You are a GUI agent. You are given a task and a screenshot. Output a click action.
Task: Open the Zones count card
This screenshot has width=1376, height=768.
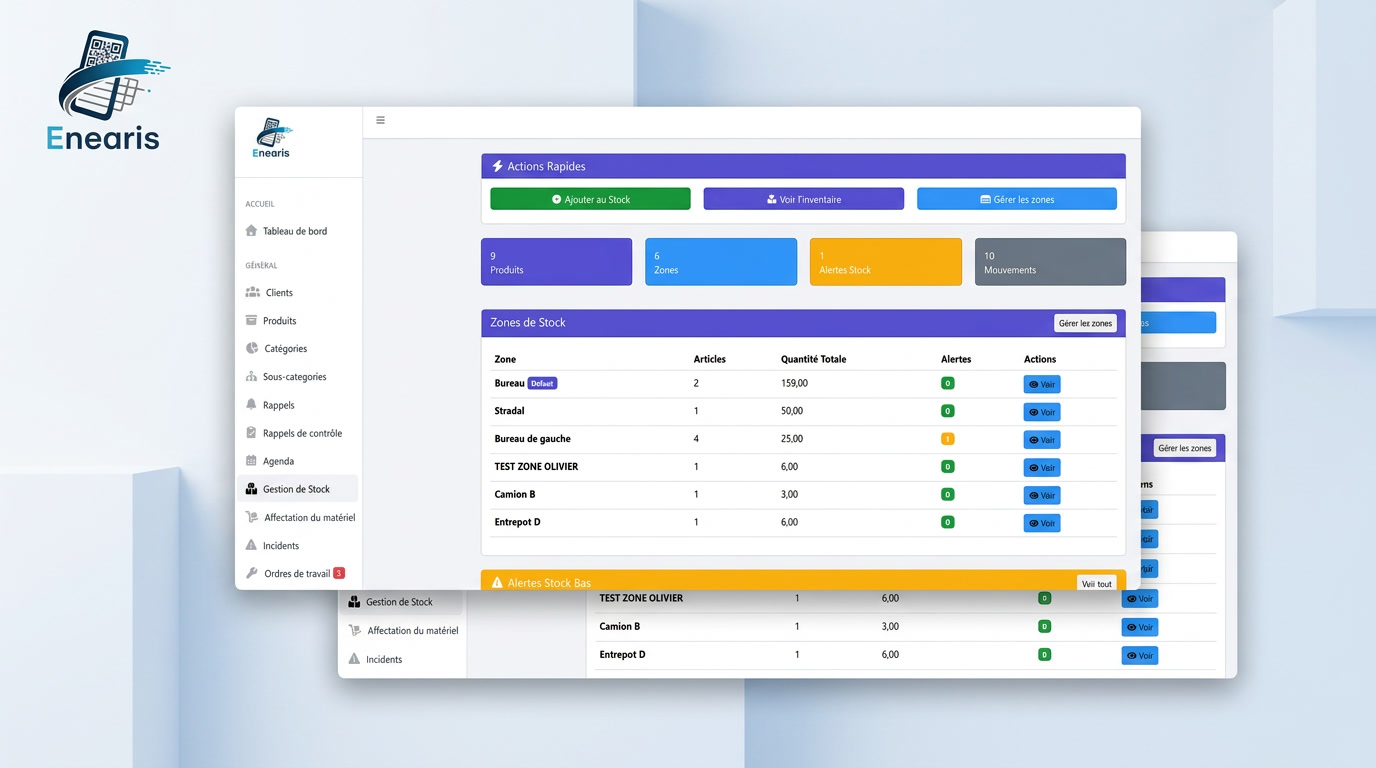pos(721,262)
